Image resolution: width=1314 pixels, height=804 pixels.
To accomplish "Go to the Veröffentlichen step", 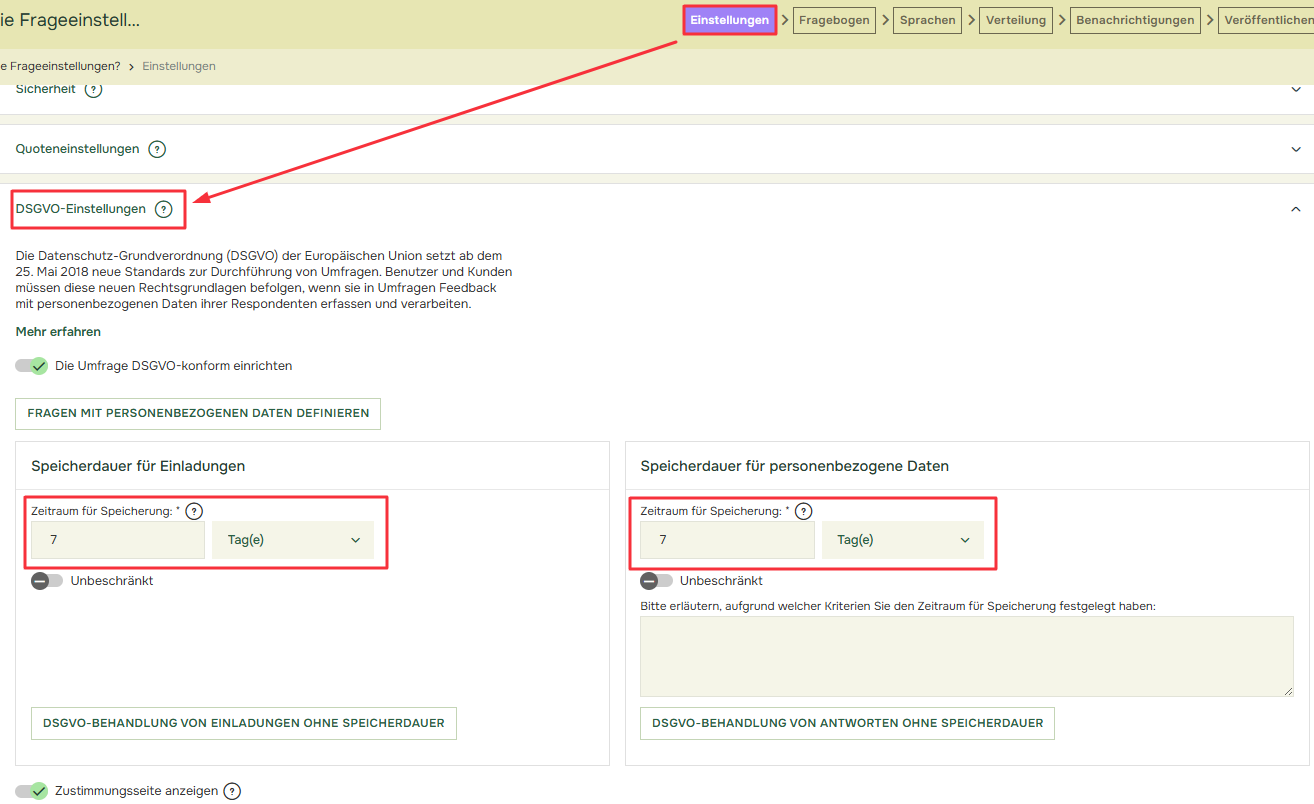I will coord(1267,20).
